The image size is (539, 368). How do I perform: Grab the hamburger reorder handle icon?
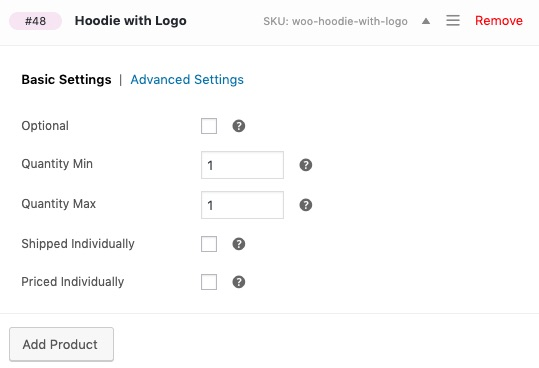[x=453, y=21]
